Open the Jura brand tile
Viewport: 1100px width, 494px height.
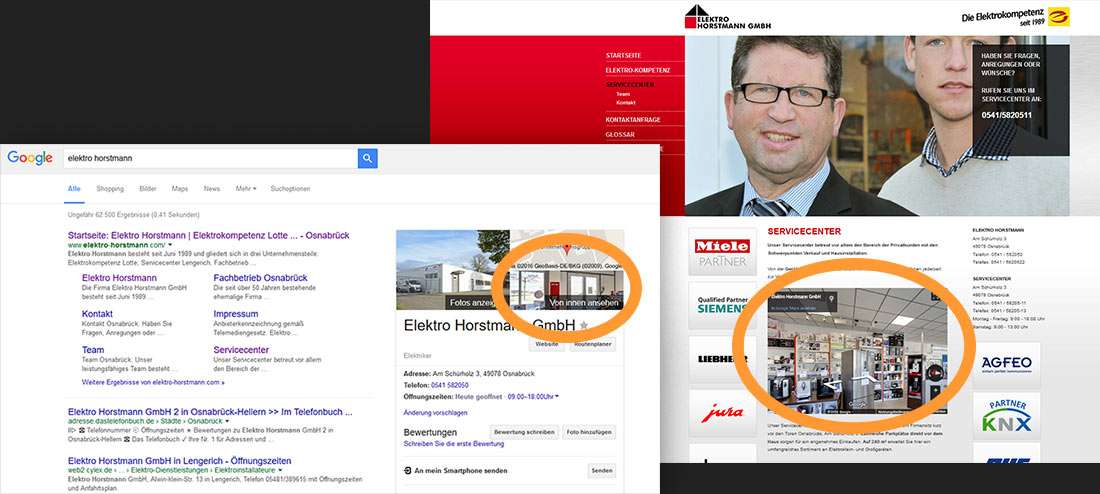[x=722, y=413]
